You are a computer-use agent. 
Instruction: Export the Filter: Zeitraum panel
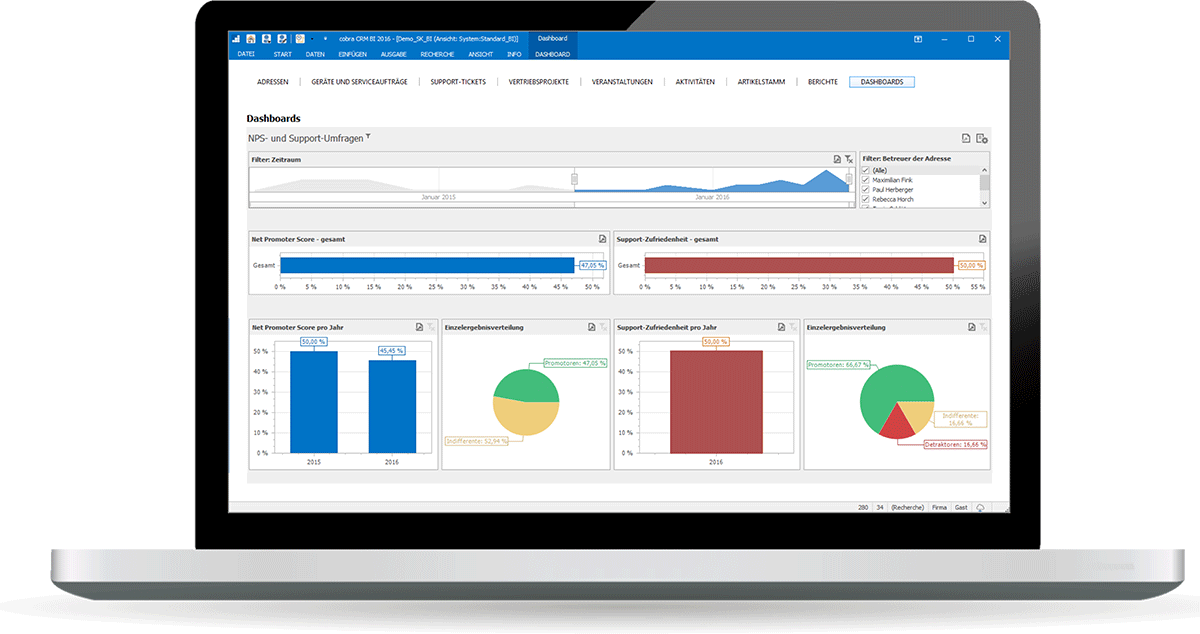pyautogui.click(x=837, y=159)
